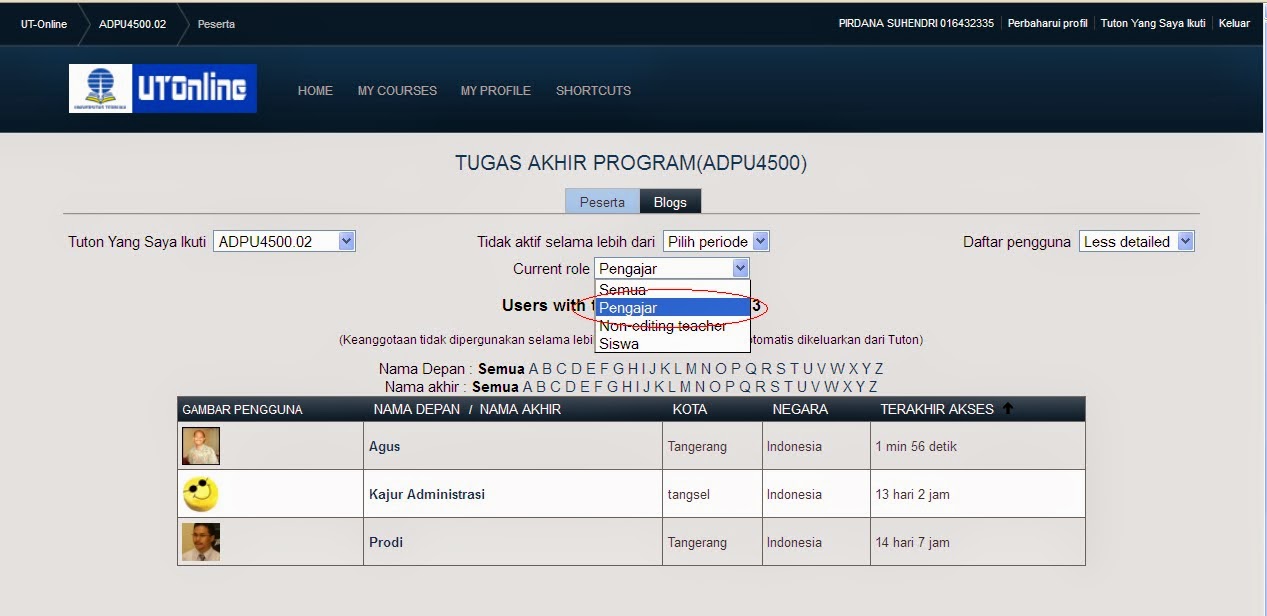Open Prodi user profile picture
The image size is (1267, 616).
pyautogui.click(x=201, y=542)
